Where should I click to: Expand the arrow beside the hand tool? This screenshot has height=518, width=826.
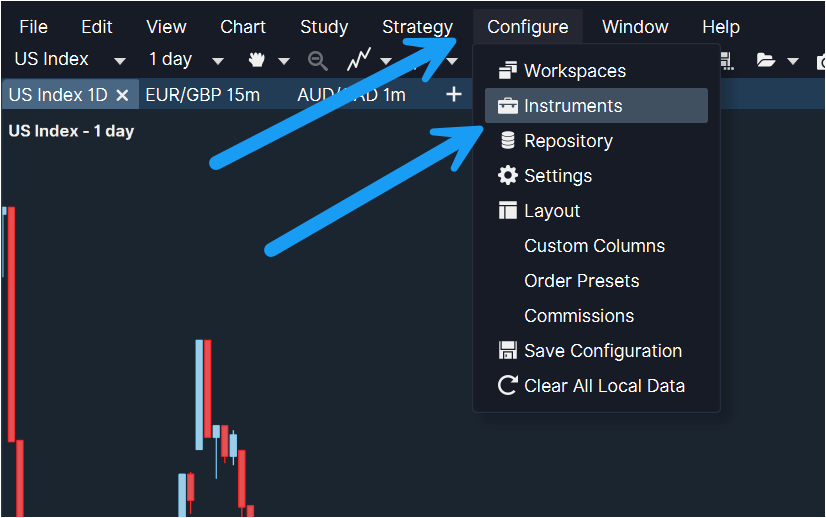coord(284,61)
